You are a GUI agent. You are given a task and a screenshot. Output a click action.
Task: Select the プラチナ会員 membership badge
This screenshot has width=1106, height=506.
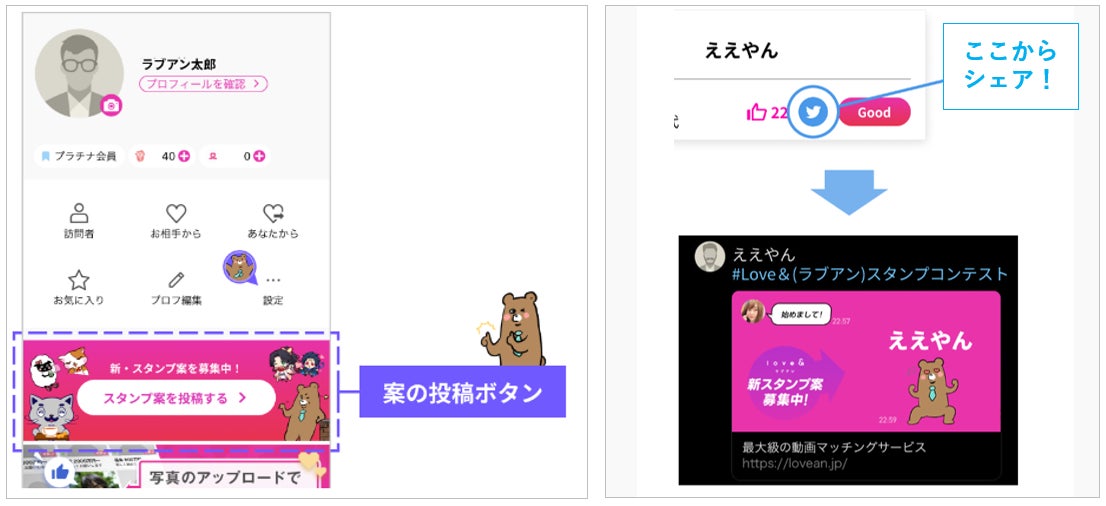[79, 157]
